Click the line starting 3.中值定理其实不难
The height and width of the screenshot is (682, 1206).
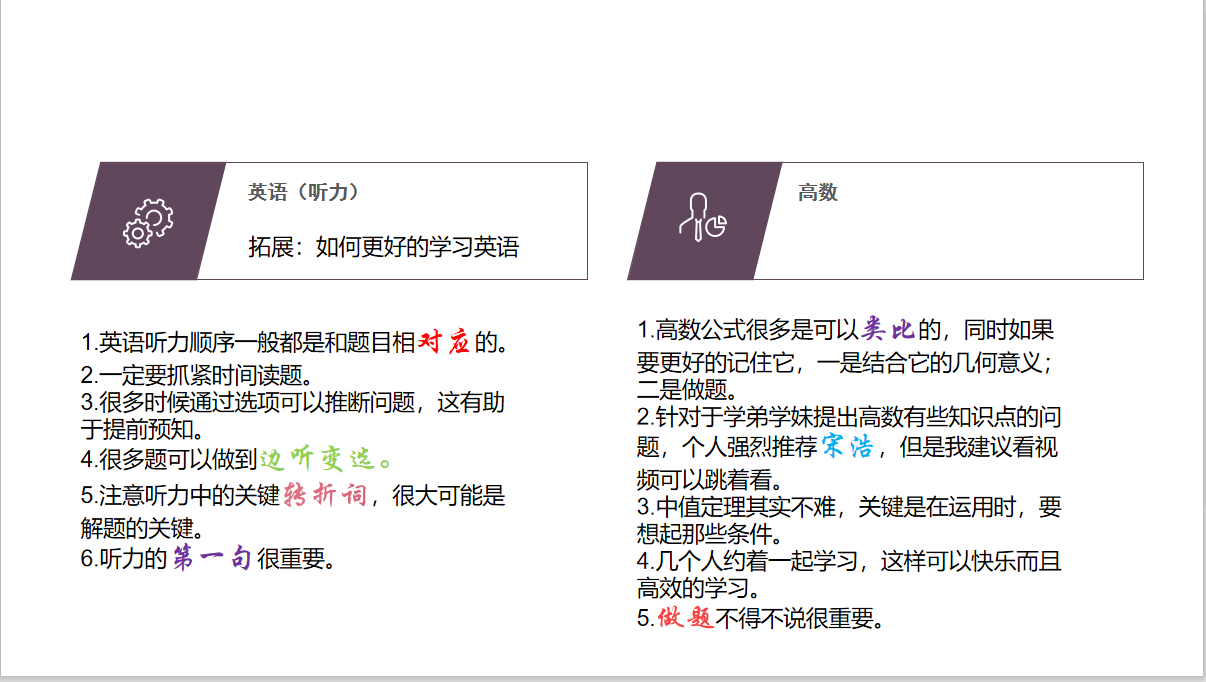(848, 506)
